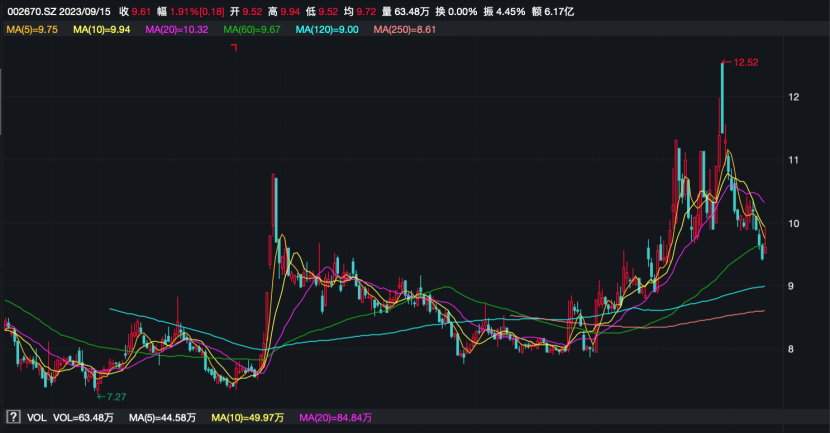Screen dimensions: 830x434
Task: Click the 2023/09/15 date text
Action: (85, 11)
